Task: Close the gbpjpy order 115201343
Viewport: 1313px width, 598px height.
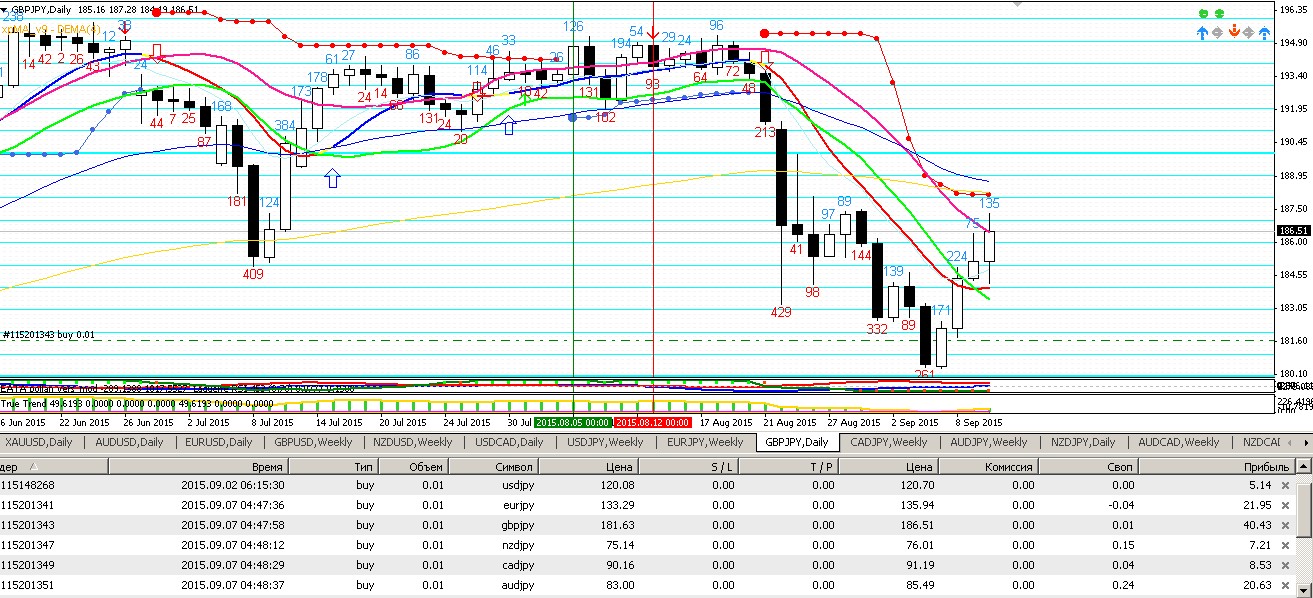Action: [1285, 525]
